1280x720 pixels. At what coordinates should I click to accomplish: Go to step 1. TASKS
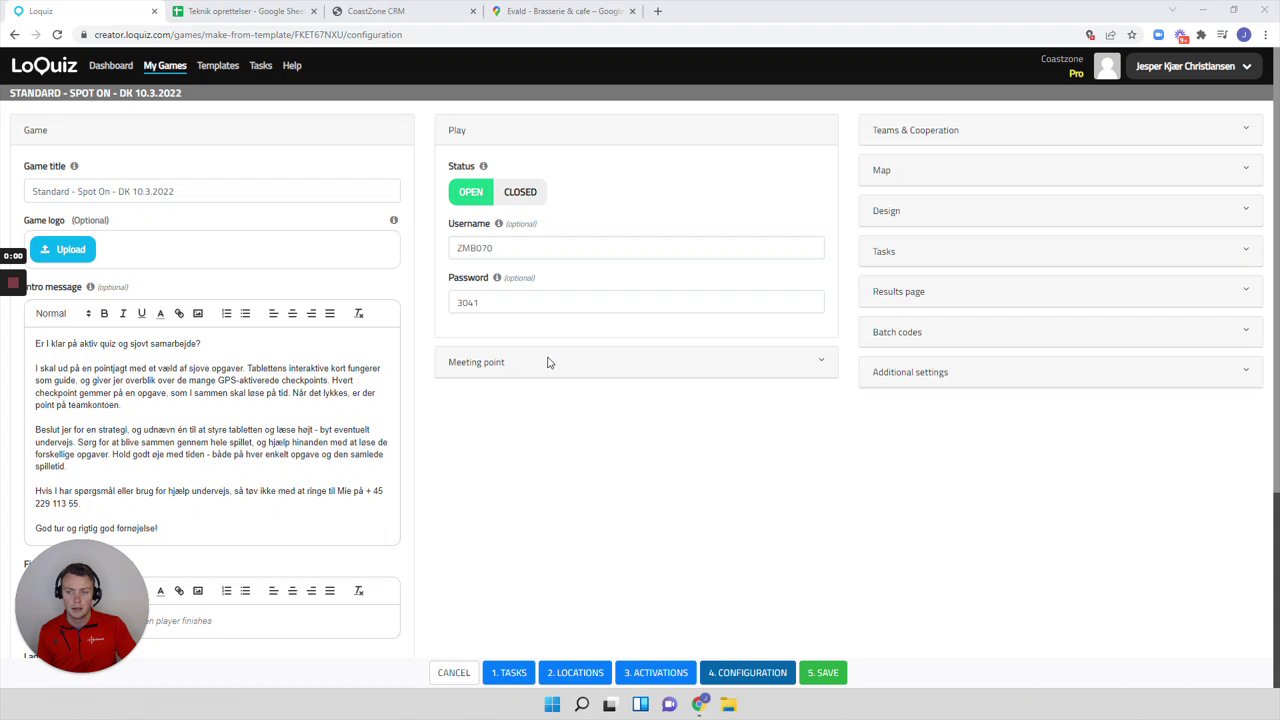[x=509, y=673]
